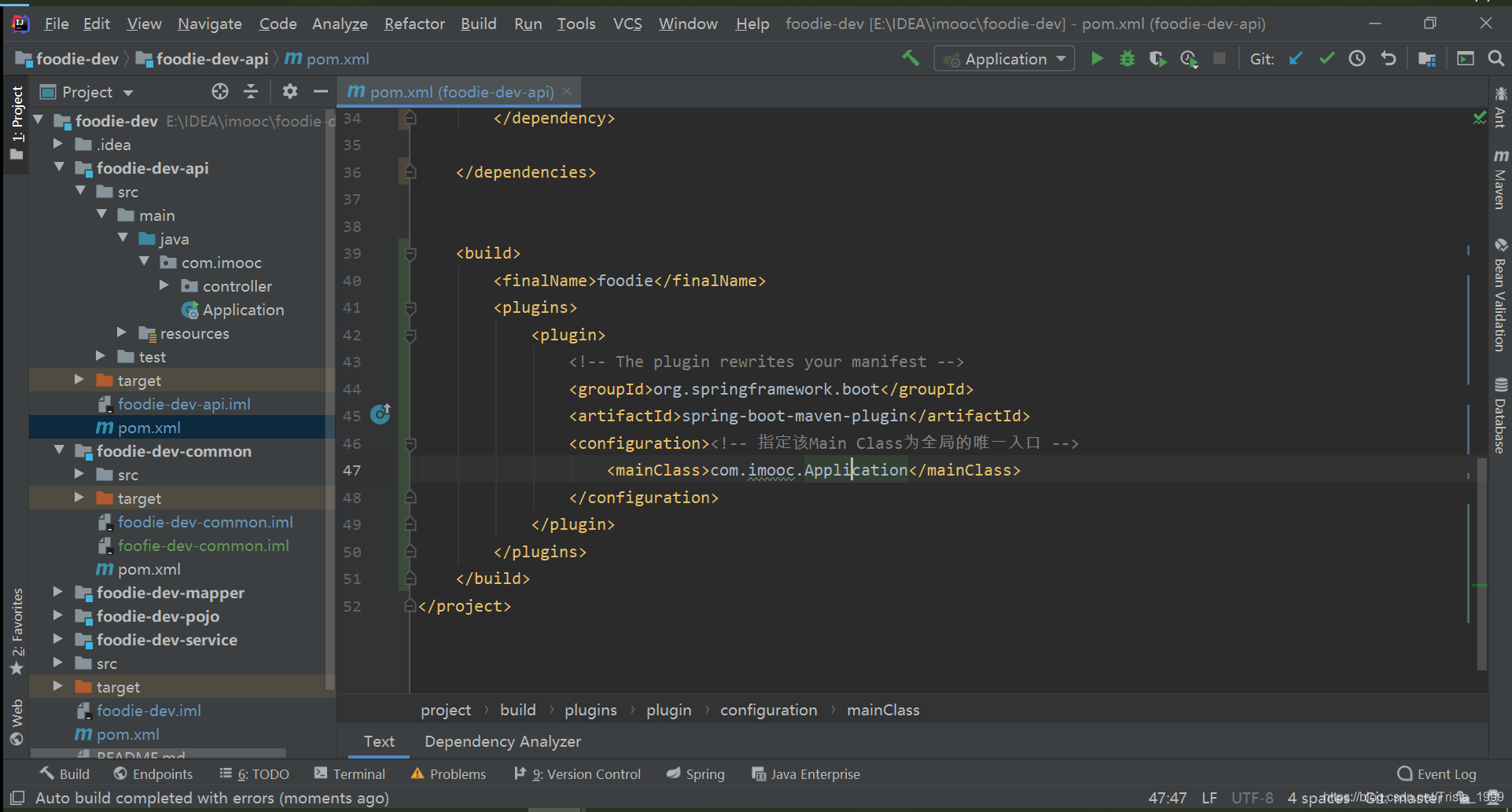Click the gutter icon on line 45
The image size is (1512, 812).
point(381,413)
